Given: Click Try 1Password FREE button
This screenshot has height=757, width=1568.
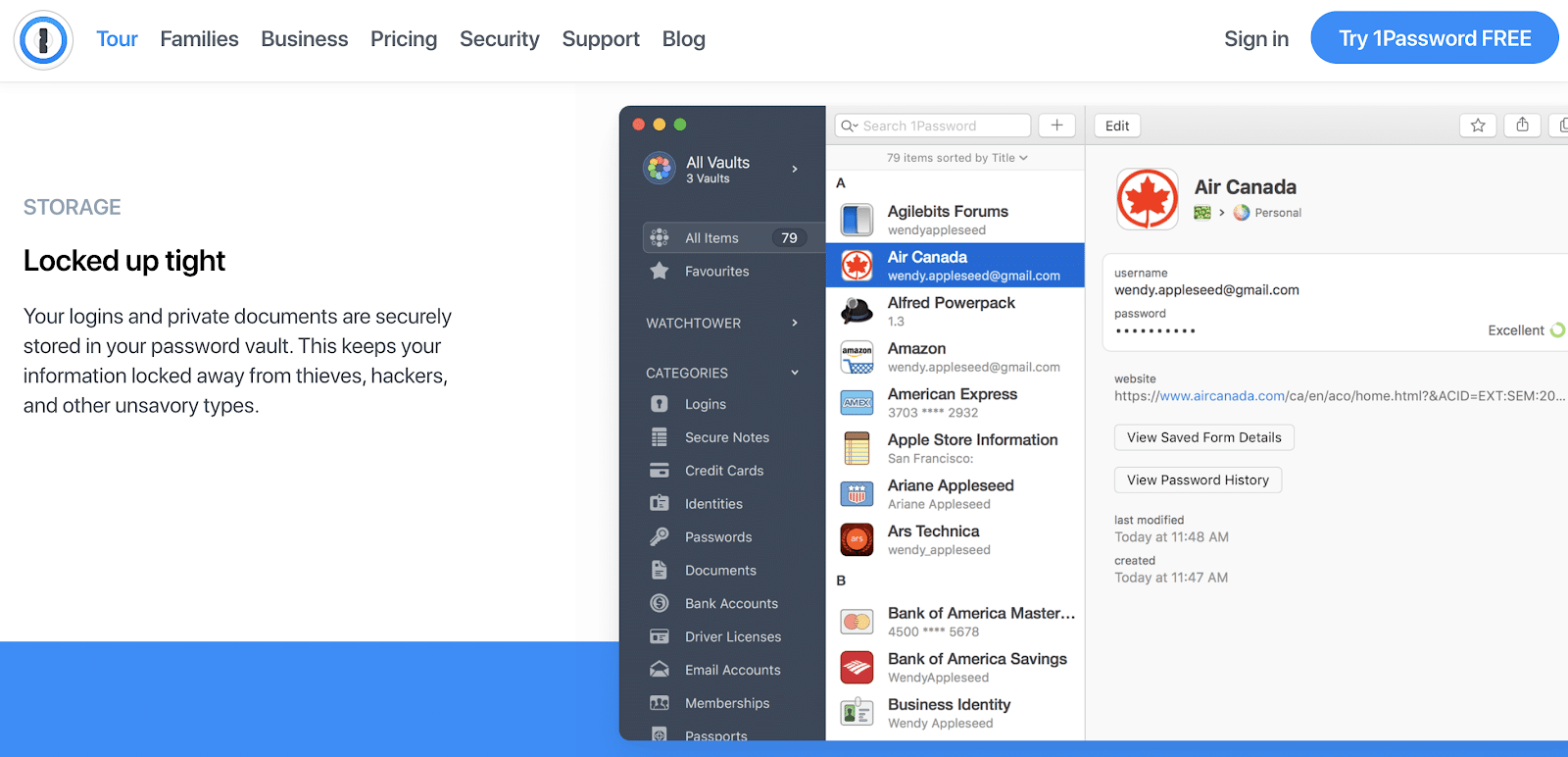Looking at the screenshot, I should coord(1435,37).
